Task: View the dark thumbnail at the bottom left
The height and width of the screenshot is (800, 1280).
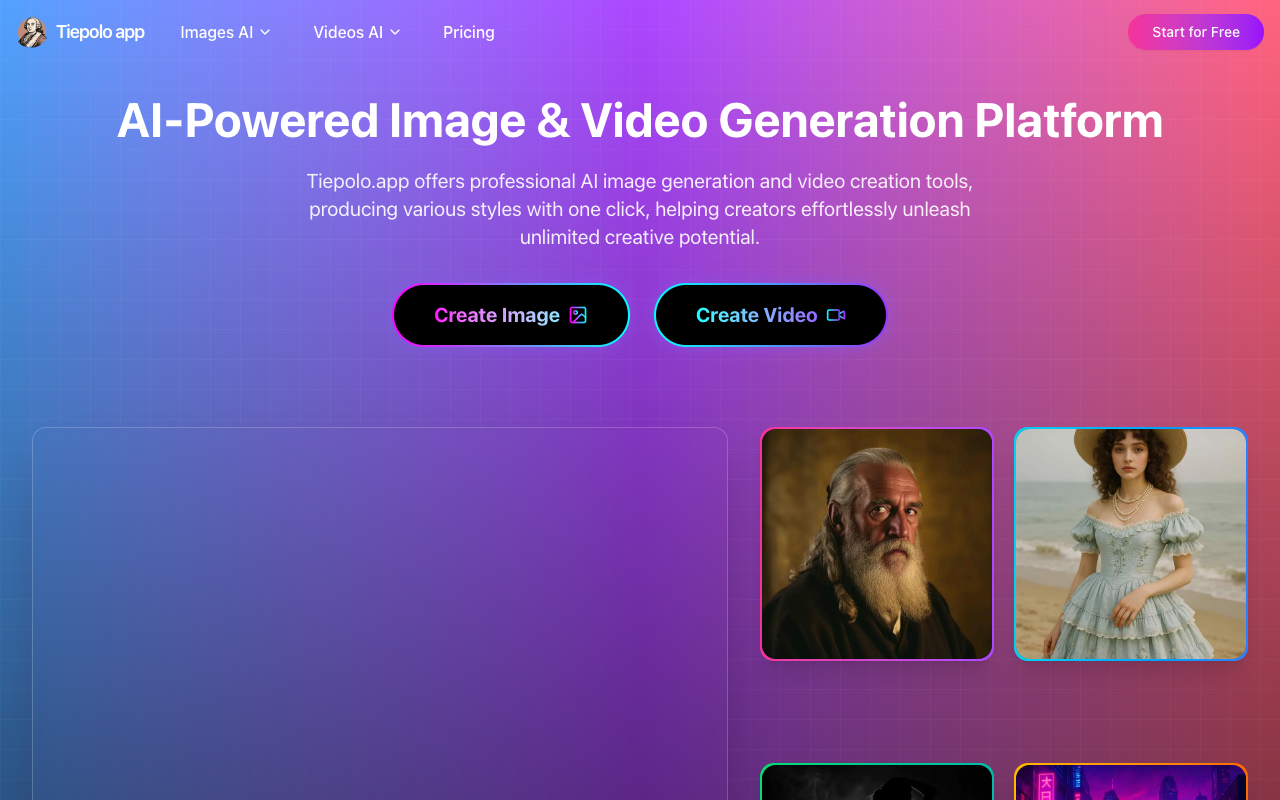Action: [x=877, y=785]
